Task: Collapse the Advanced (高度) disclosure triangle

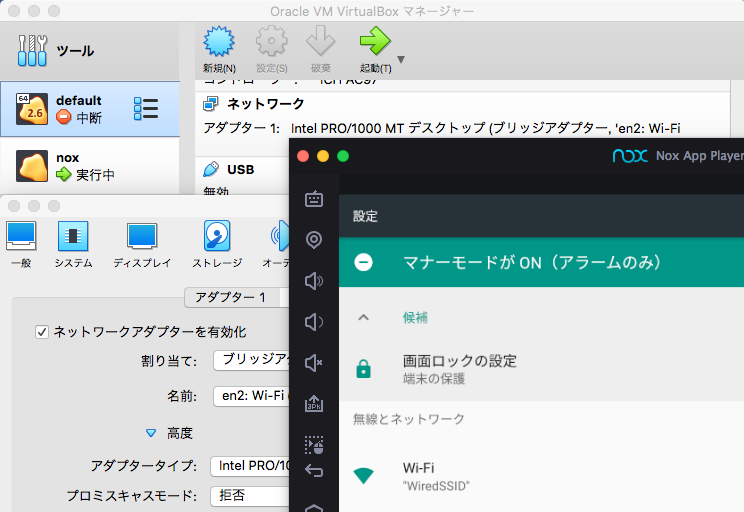Action: point(151,433)
